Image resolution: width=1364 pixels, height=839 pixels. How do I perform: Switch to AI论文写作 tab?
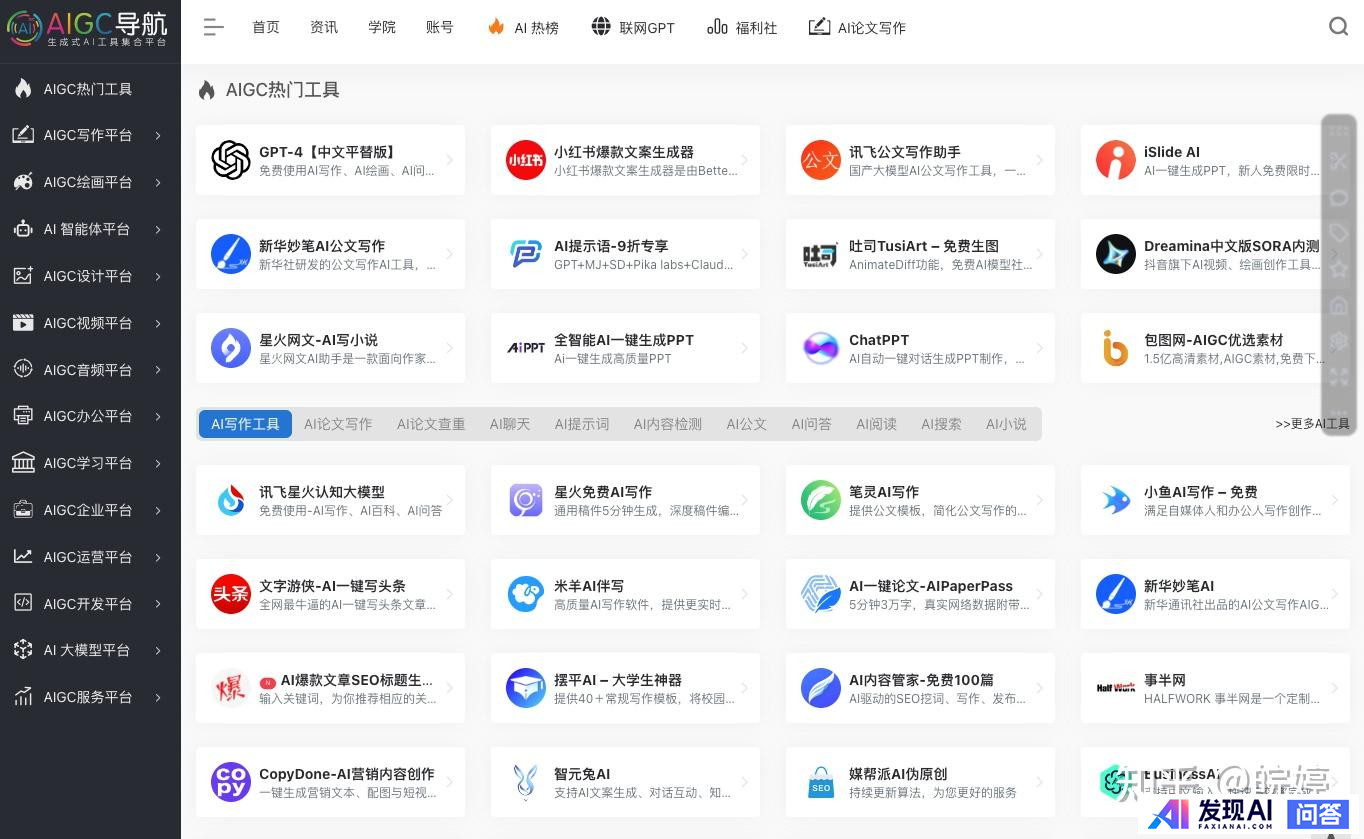point(338,424)
